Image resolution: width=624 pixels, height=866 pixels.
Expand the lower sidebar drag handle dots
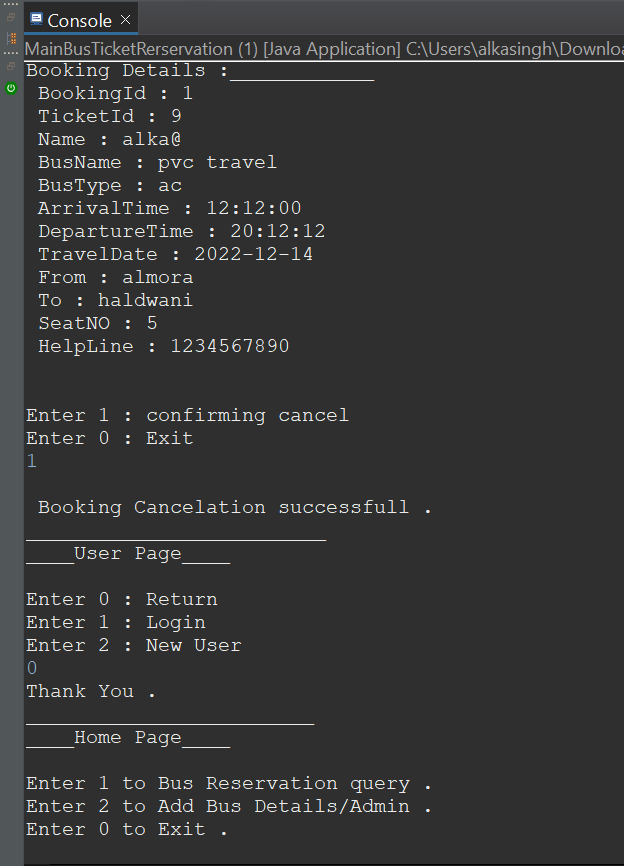tap(9, 52)
